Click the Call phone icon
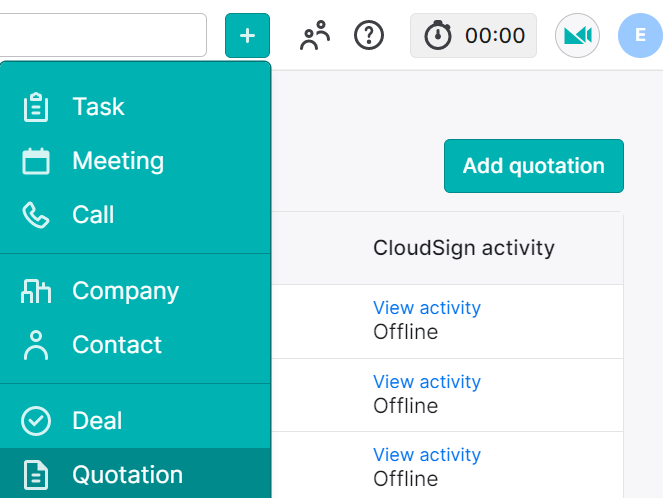 coord(36,215)
